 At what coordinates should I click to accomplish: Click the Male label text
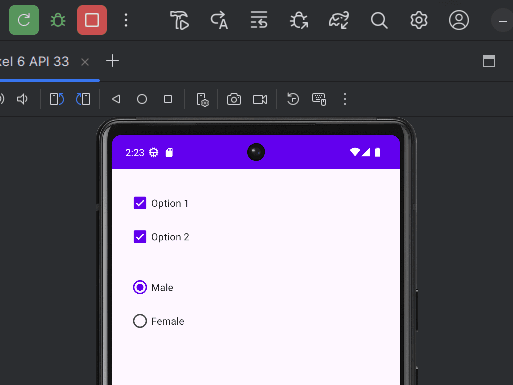tap(162, 288)
